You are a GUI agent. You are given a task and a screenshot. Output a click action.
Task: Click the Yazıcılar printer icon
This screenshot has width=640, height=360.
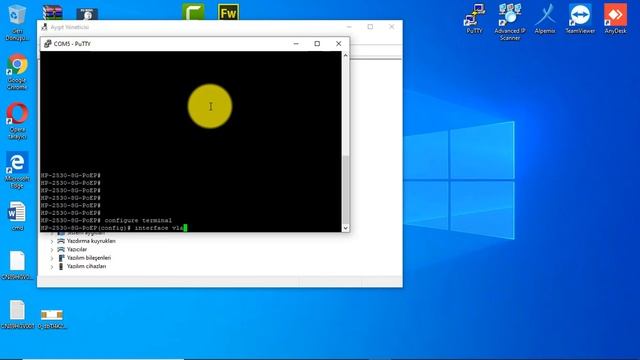click(61, 249)
